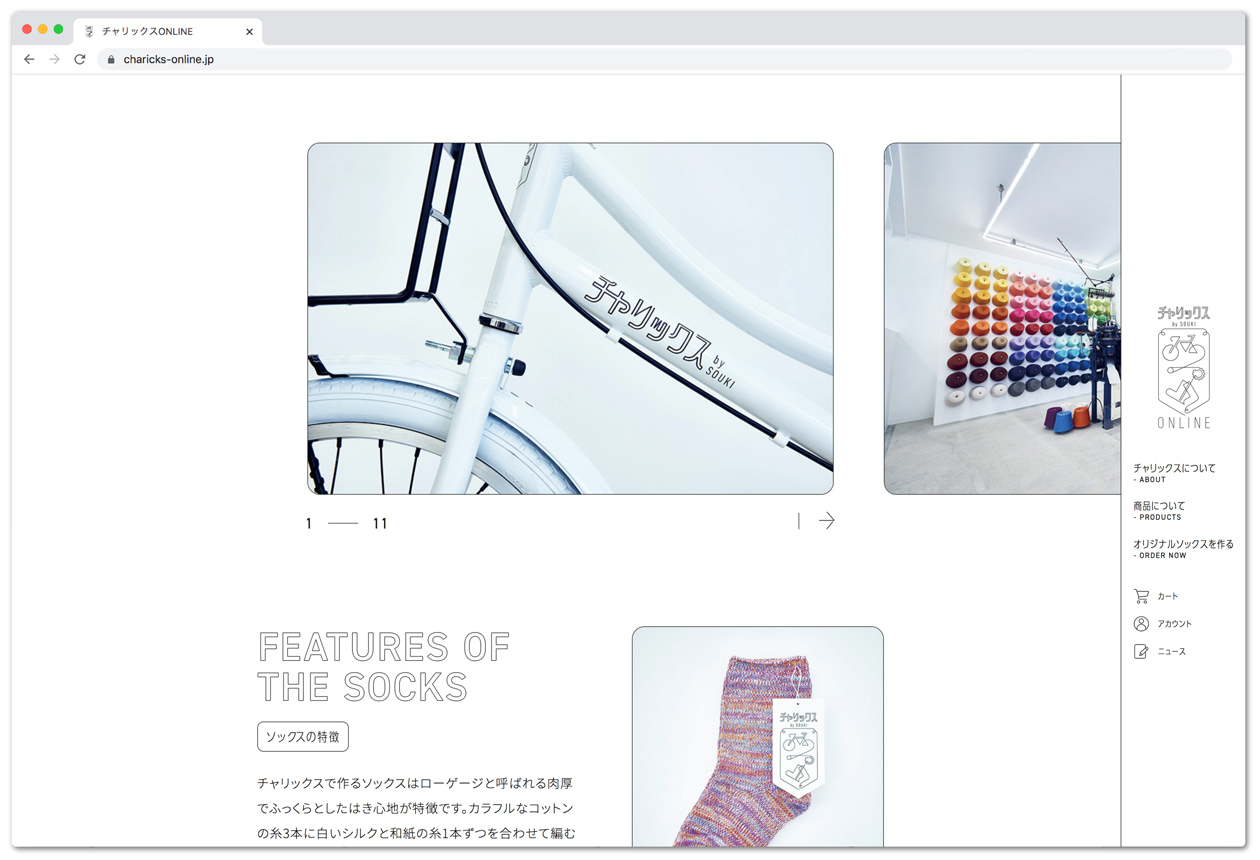1260x860 pixels.
Task: Open the 商品について PRODUCTS menu link
Action: [x=1159, y=511]
